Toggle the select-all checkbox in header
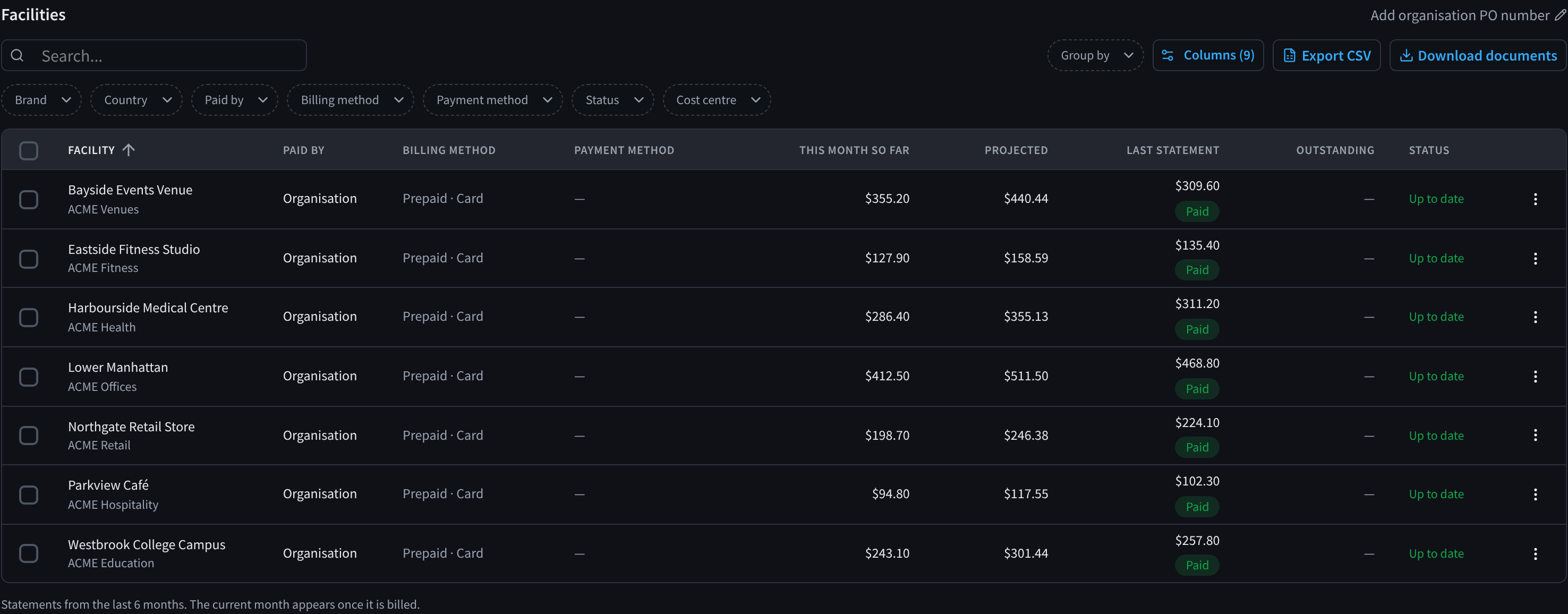 point(29,150)
